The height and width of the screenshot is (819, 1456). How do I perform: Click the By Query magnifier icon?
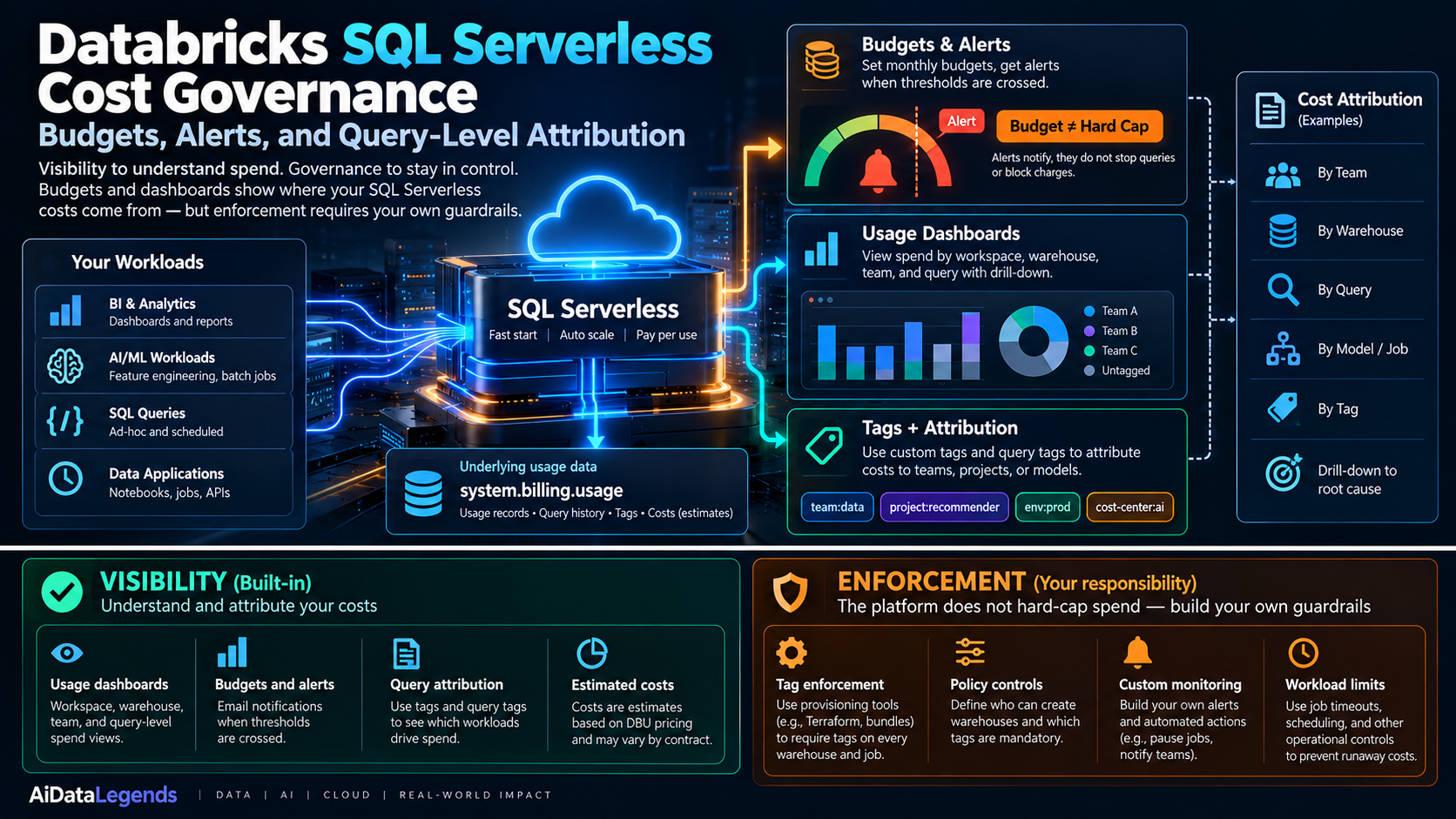click(1283, 289)
